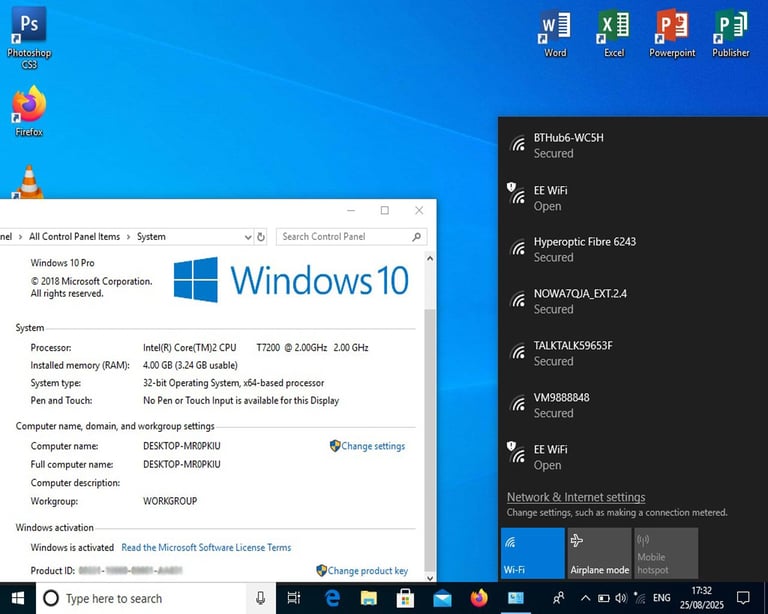Open the Excel desktop shortcut
768x614 pixels.
coord(614,33)
